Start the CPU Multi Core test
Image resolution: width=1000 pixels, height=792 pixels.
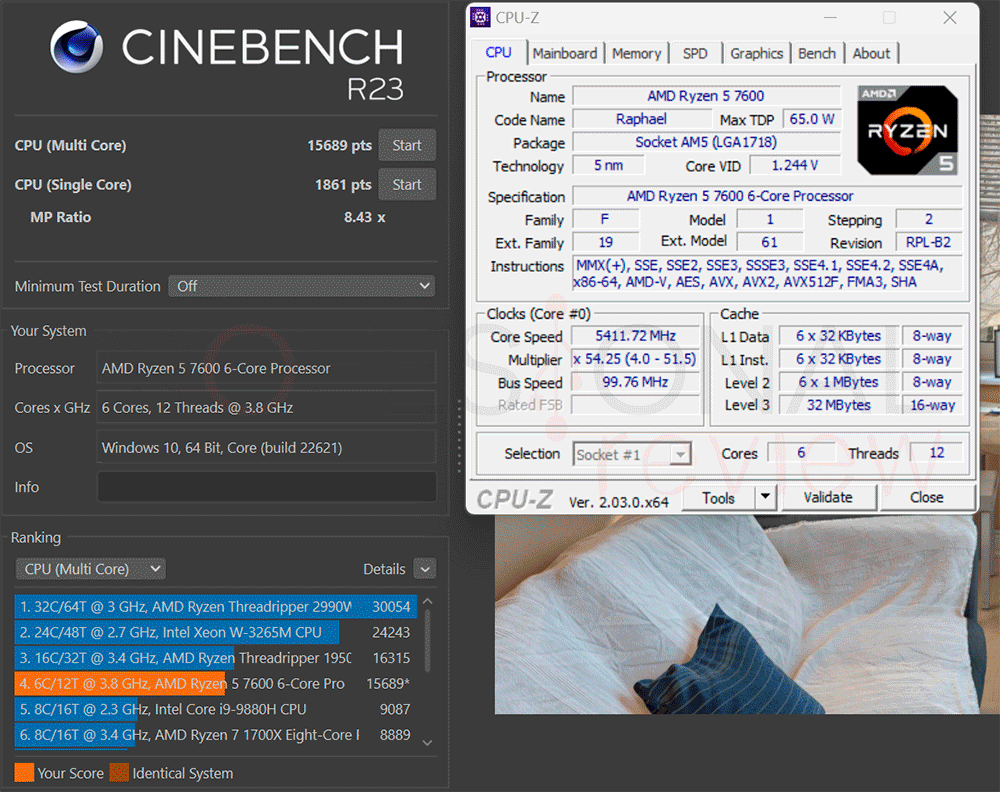[407, 145]
